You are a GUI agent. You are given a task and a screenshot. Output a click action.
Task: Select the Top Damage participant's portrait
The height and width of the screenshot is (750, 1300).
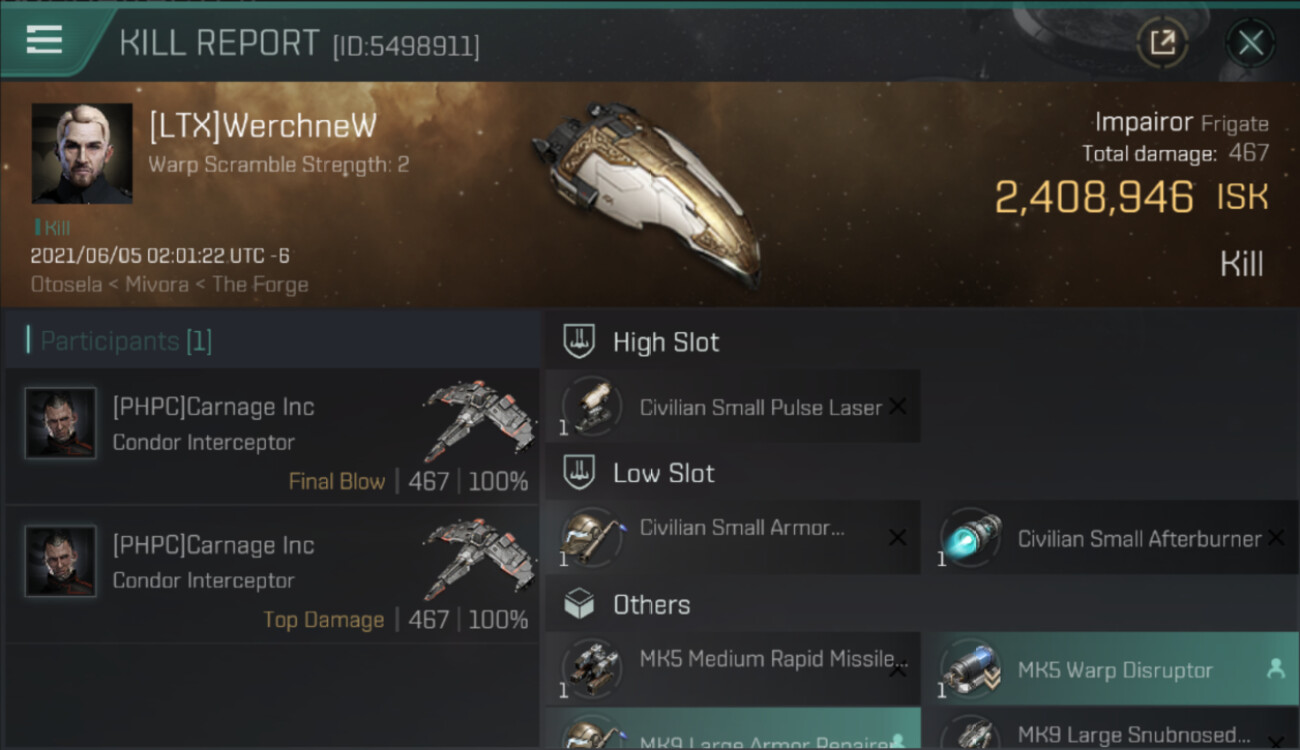[61, 561]
